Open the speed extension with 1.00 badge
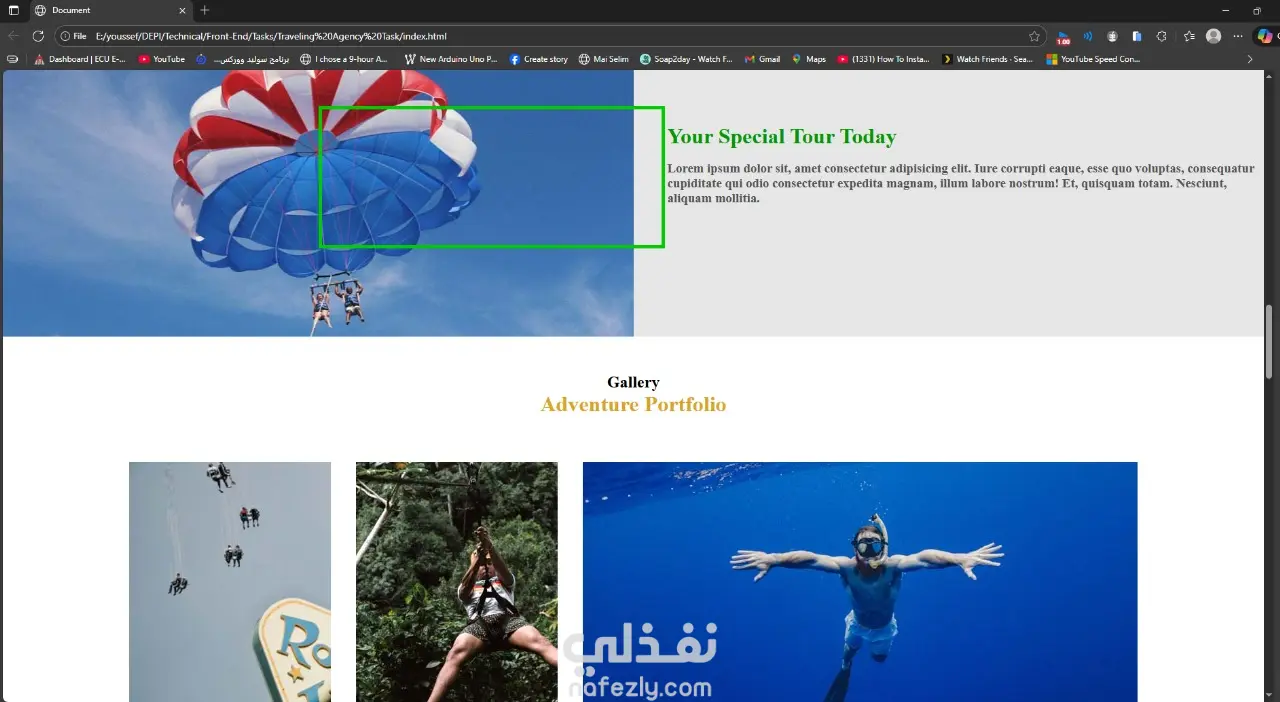Screen dimensions: 1280x702 [x=1063, y=37]
